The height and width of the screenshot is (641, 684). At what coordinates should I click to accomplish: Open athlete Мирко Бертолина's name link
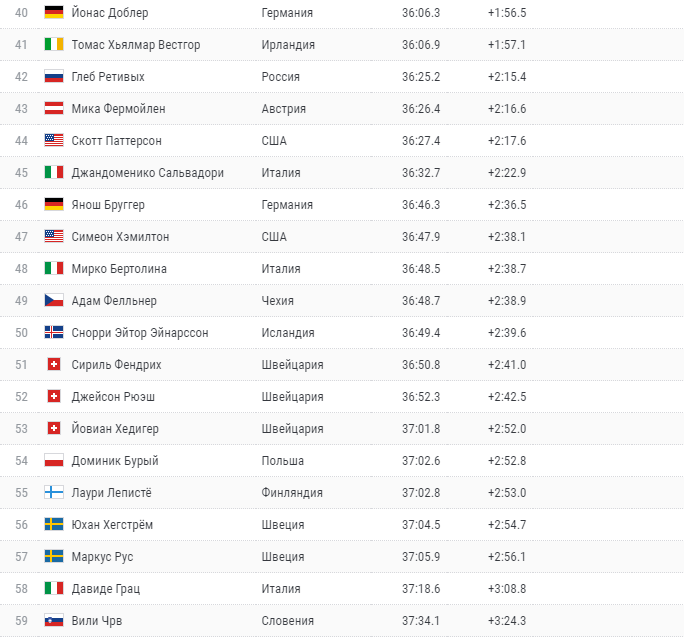[x=119, y=269]
